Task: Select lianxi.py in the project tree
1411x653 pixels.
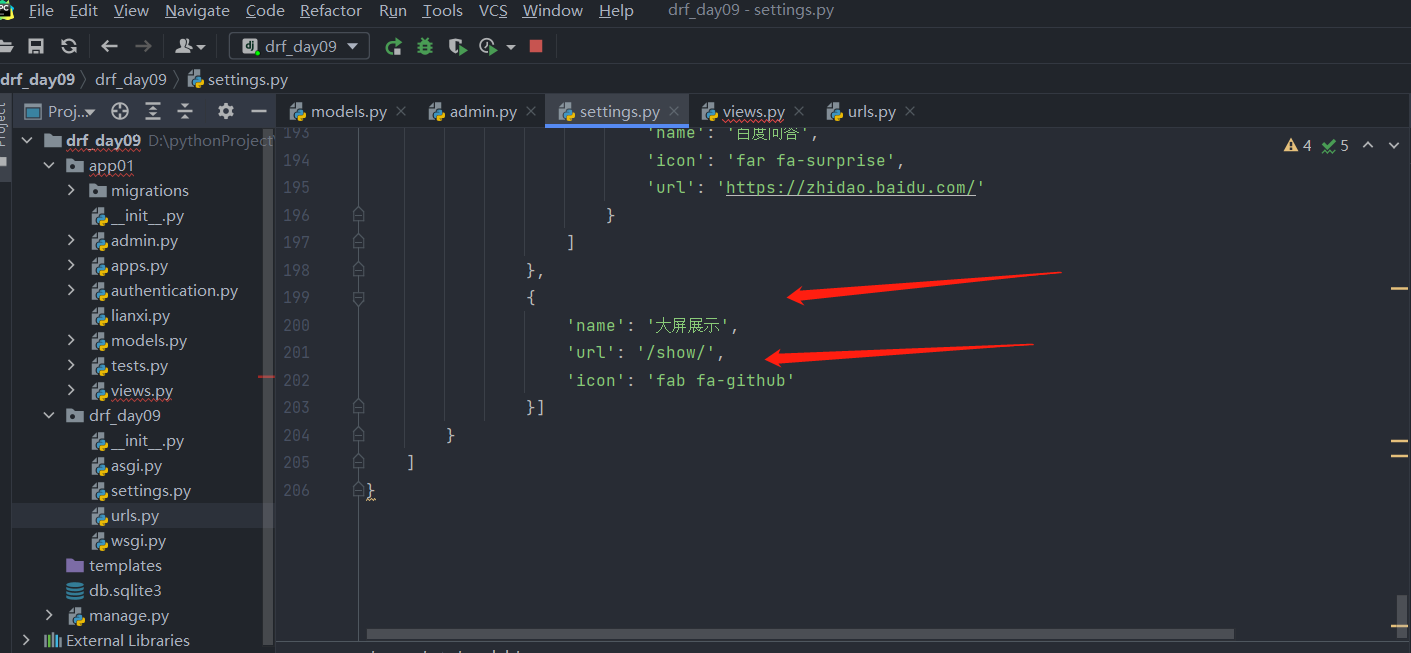Action: click(140, 316)
